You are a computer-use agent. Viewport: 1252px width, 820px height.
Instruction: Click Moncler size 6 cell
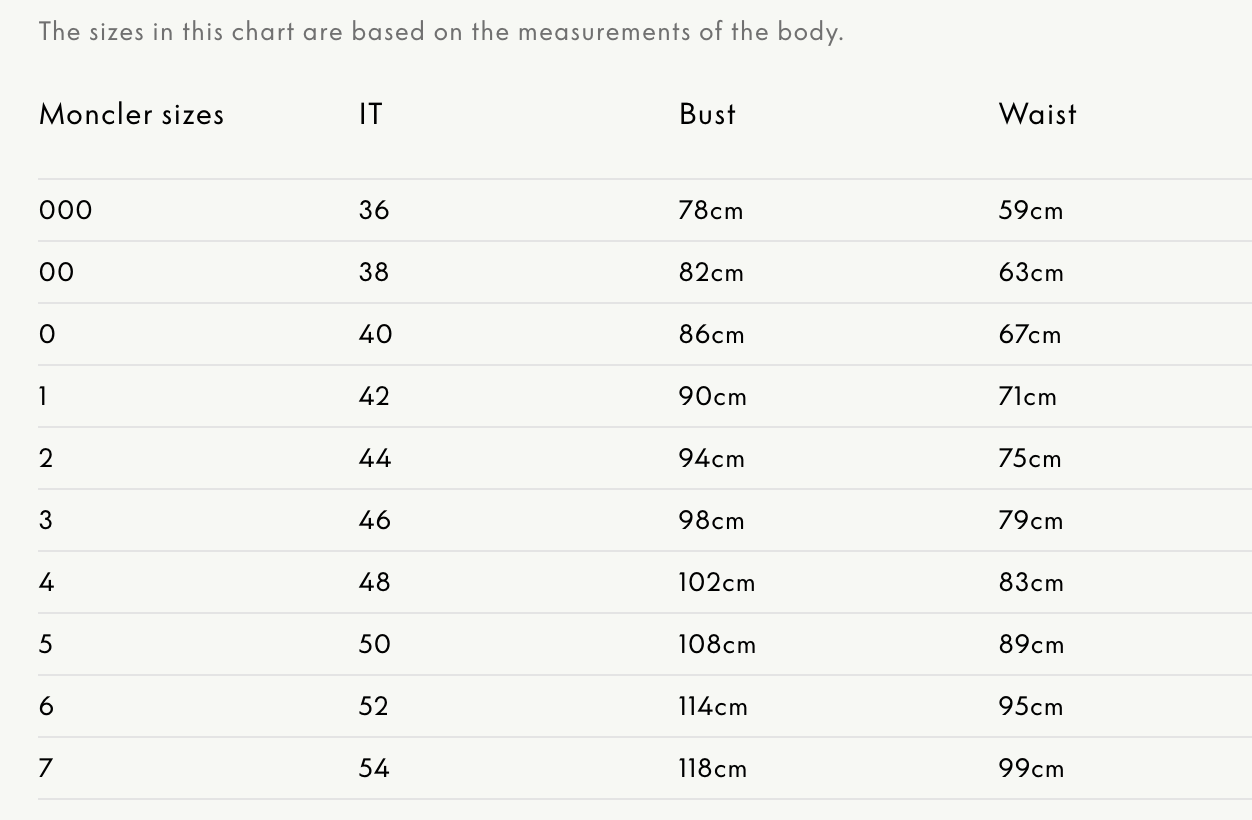pyautogui.click(x=46, y=706)
